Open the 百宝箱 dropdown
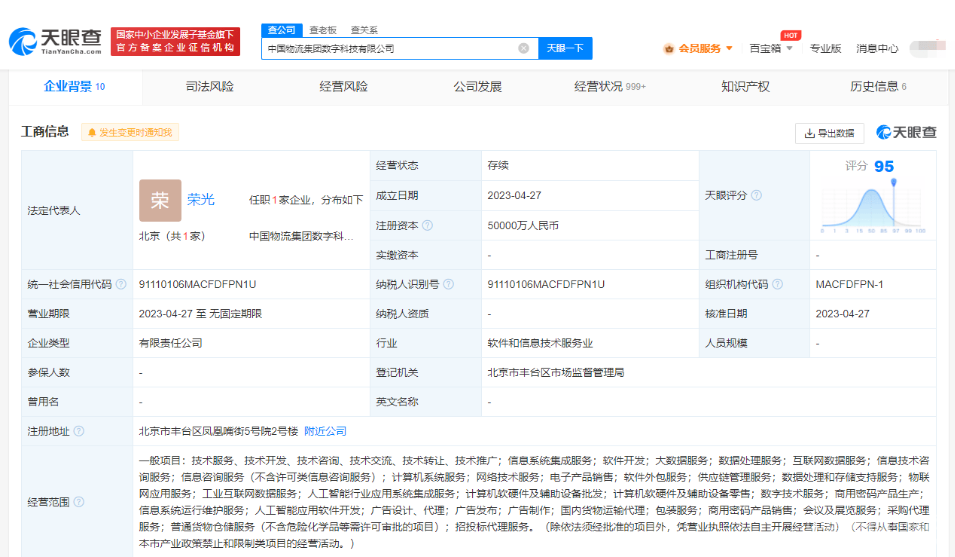The height and width of the screenshot is (557, 955). tap(771, 49)
